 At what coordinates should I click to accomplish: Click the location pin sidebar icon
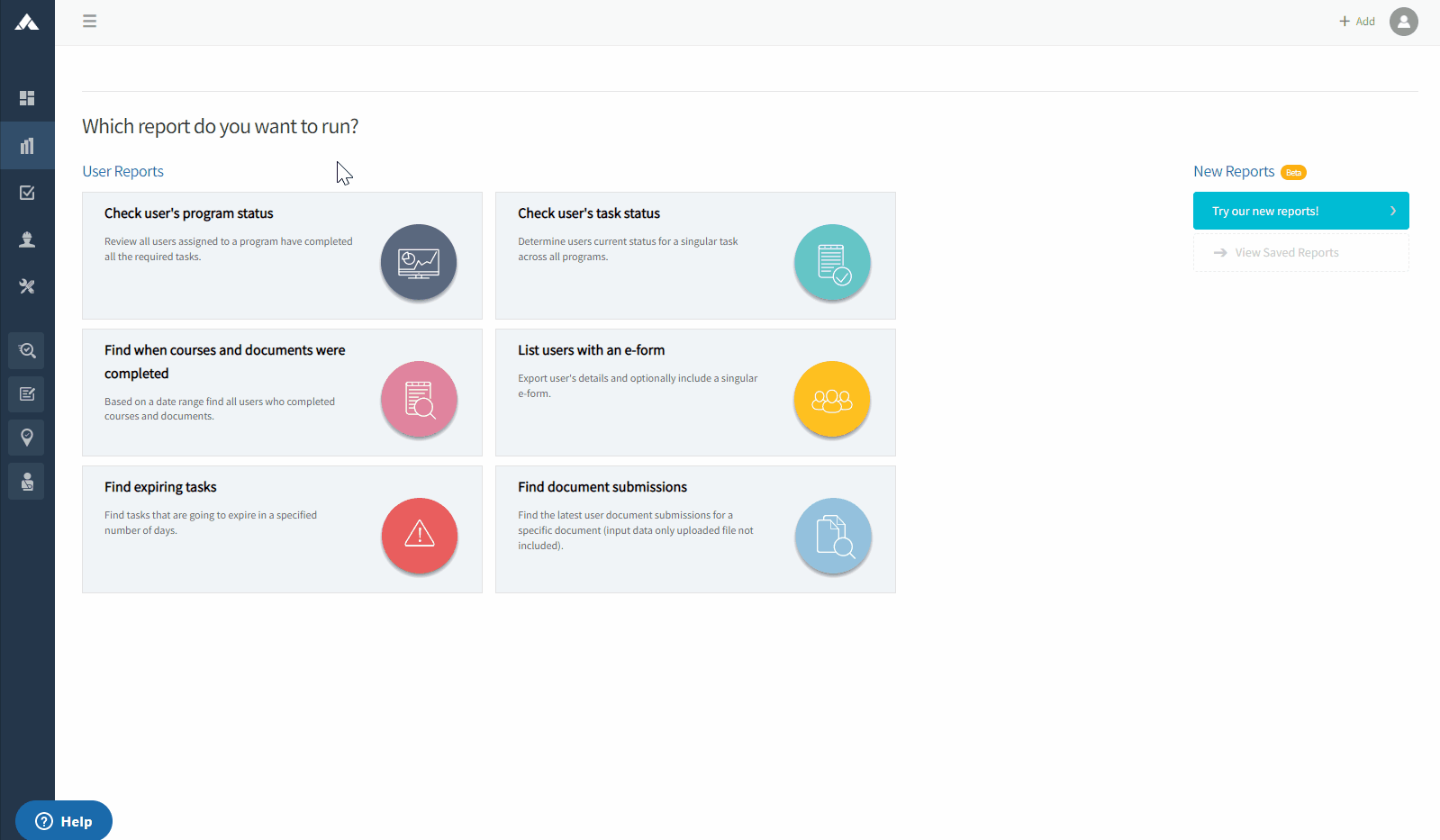27,438
